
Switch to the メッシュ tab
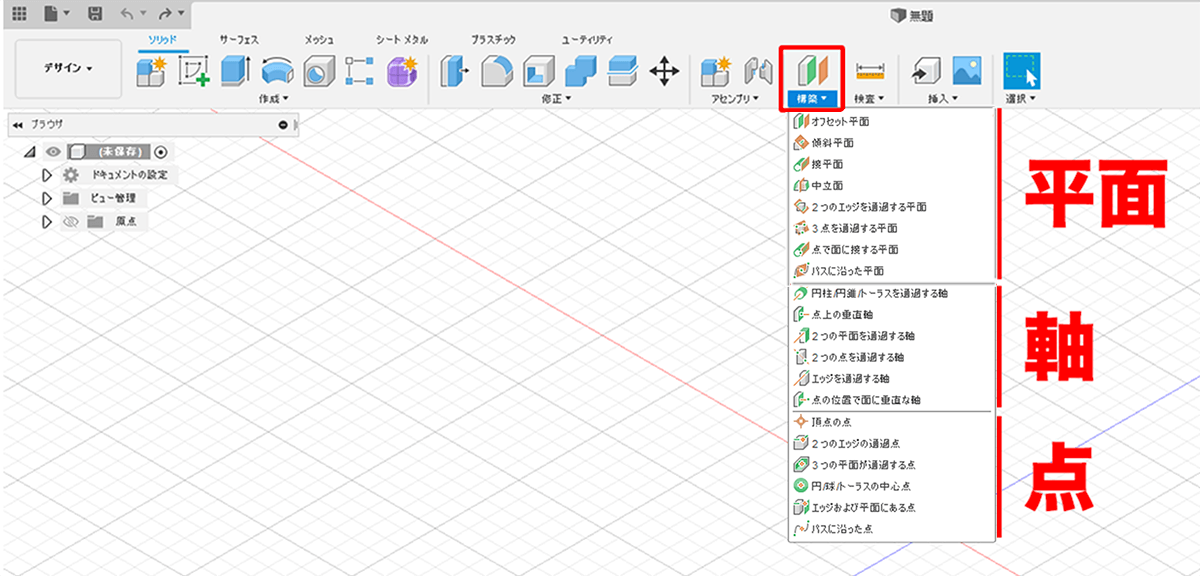[x=319, y=39]
